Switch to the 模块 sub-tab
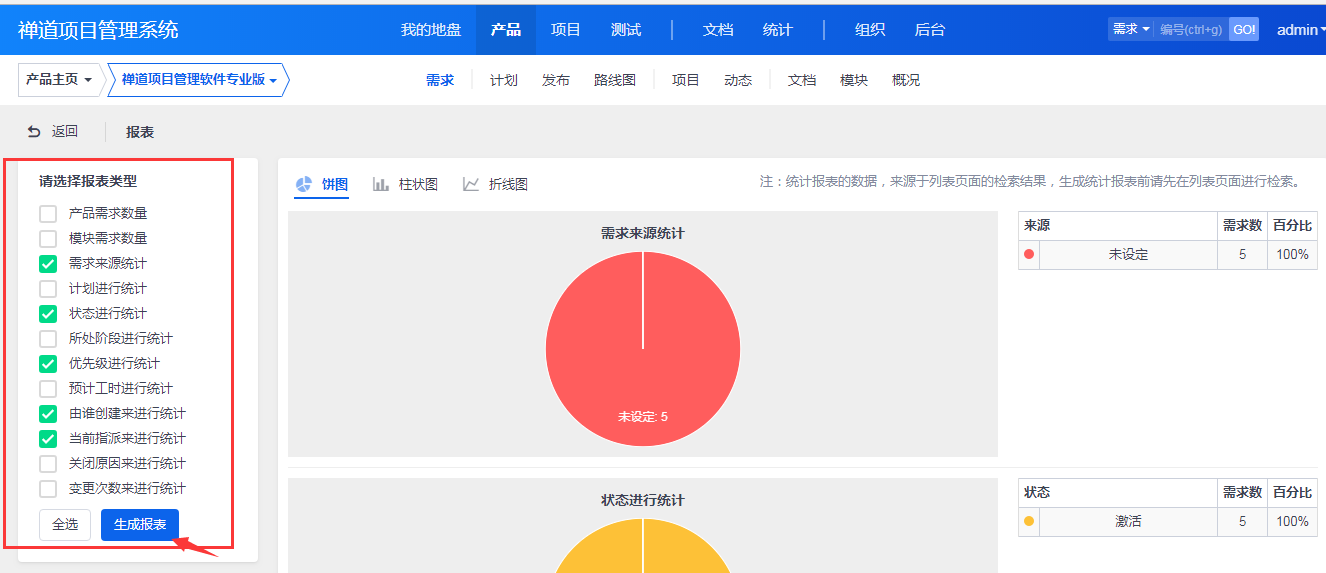 854,80
